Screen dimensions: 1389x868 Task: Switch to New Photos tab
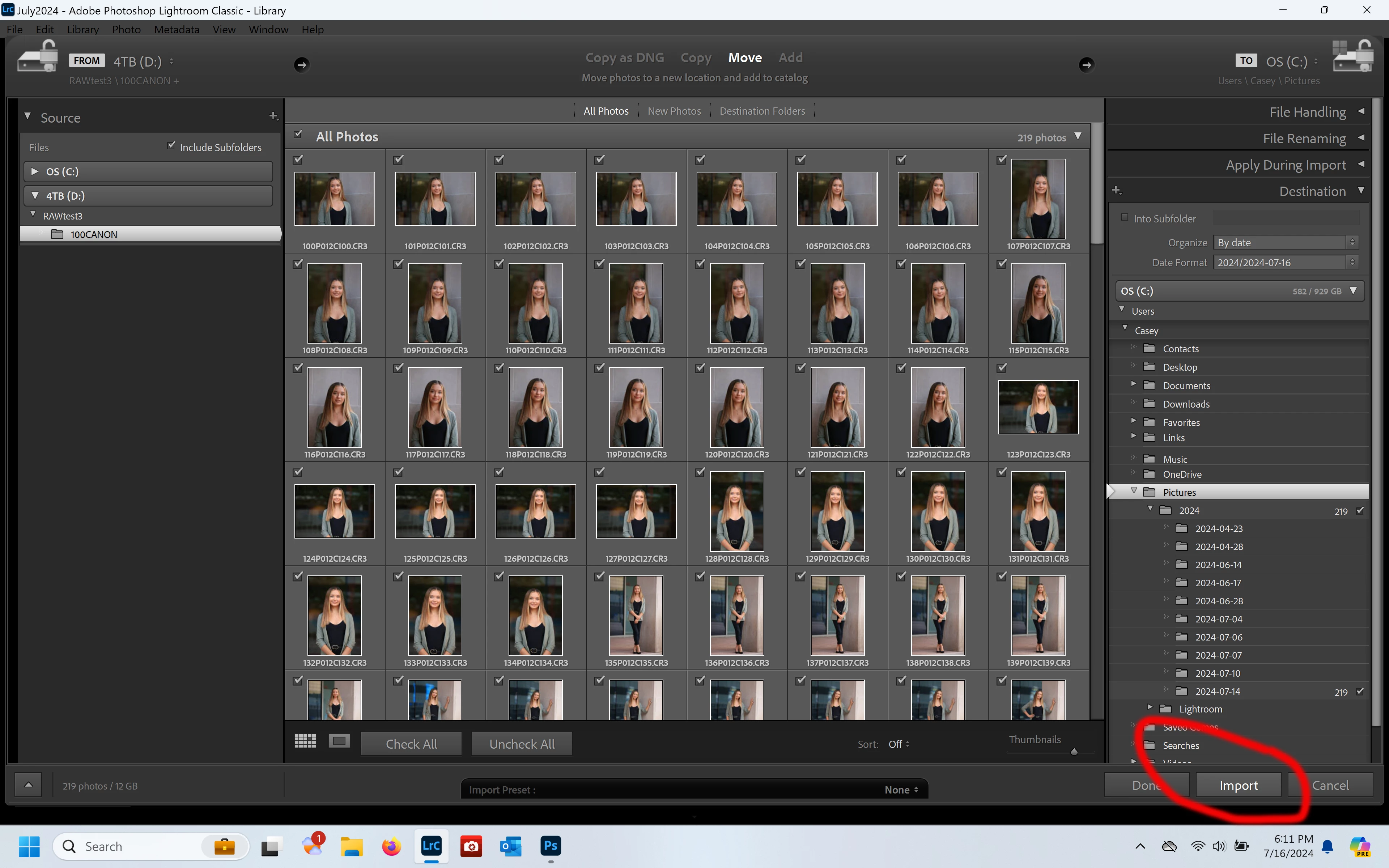(x=674, y=111)
